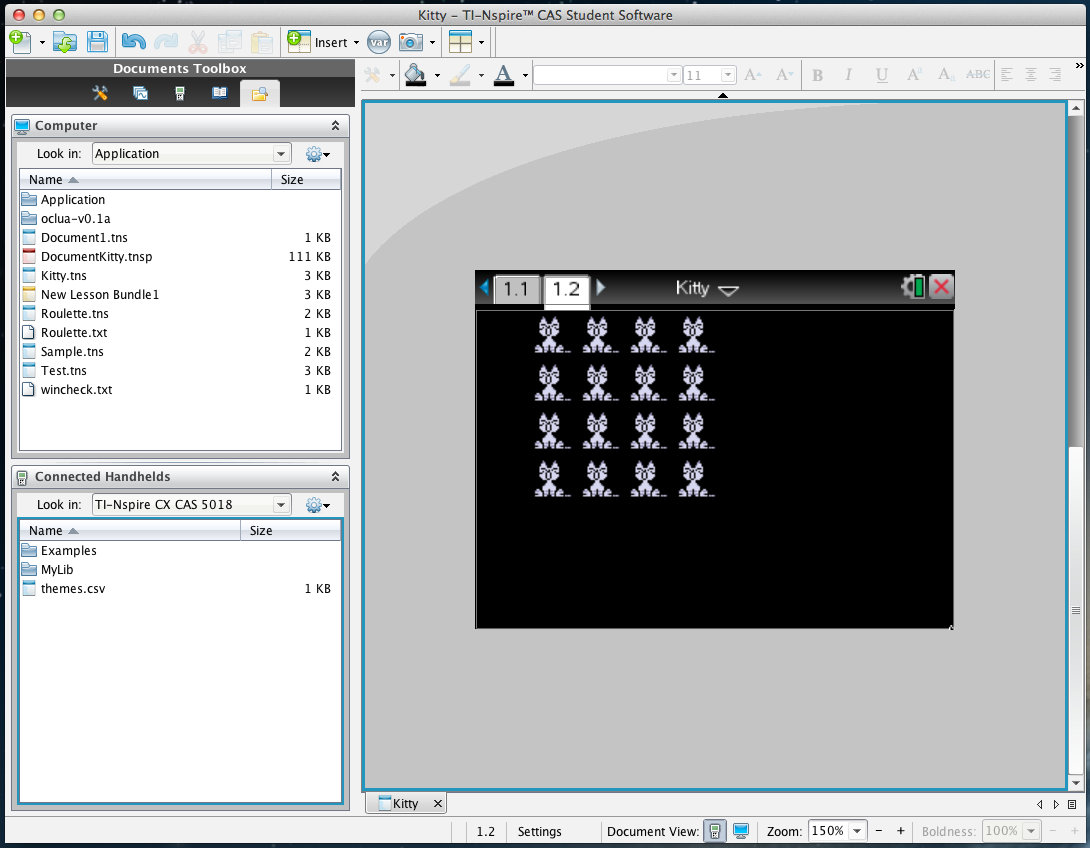Click the red X close document icon
Screen dimensions: 1090x848
(x=941, y=286)
